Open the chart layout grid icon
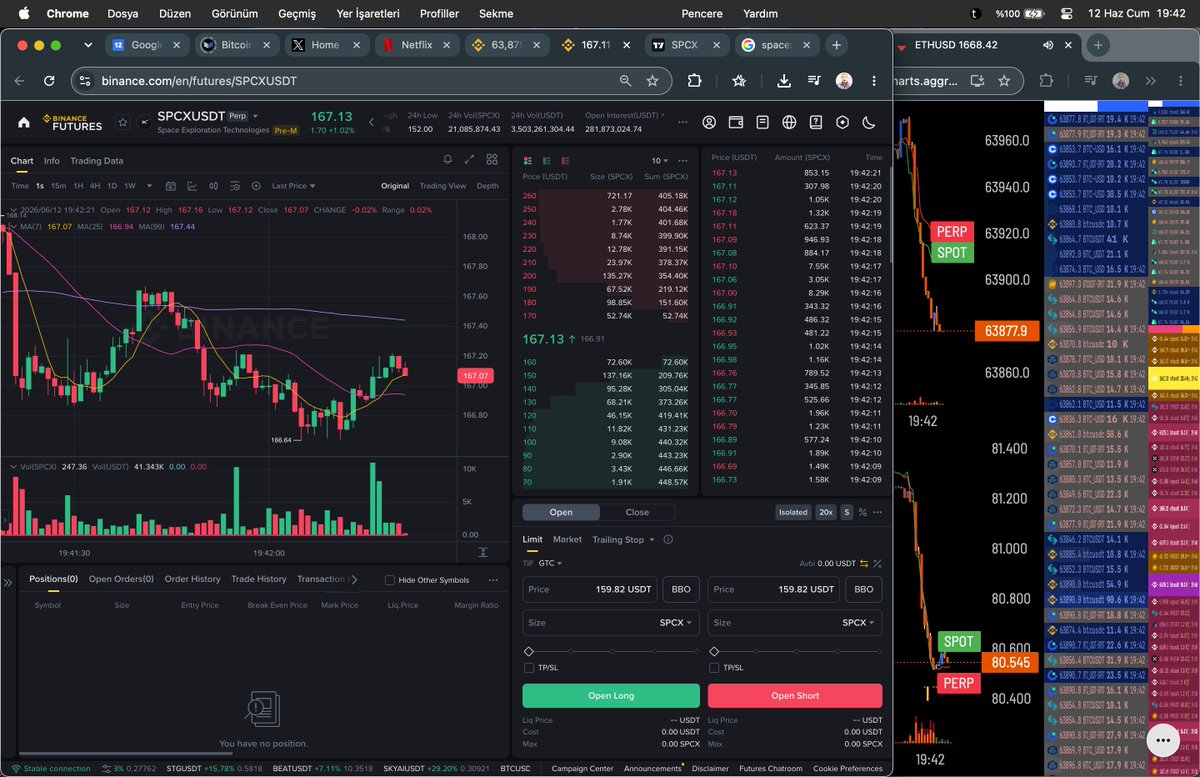Viewport: 1200px width, 777px height. pyautogui.click(x=492, y=159)
